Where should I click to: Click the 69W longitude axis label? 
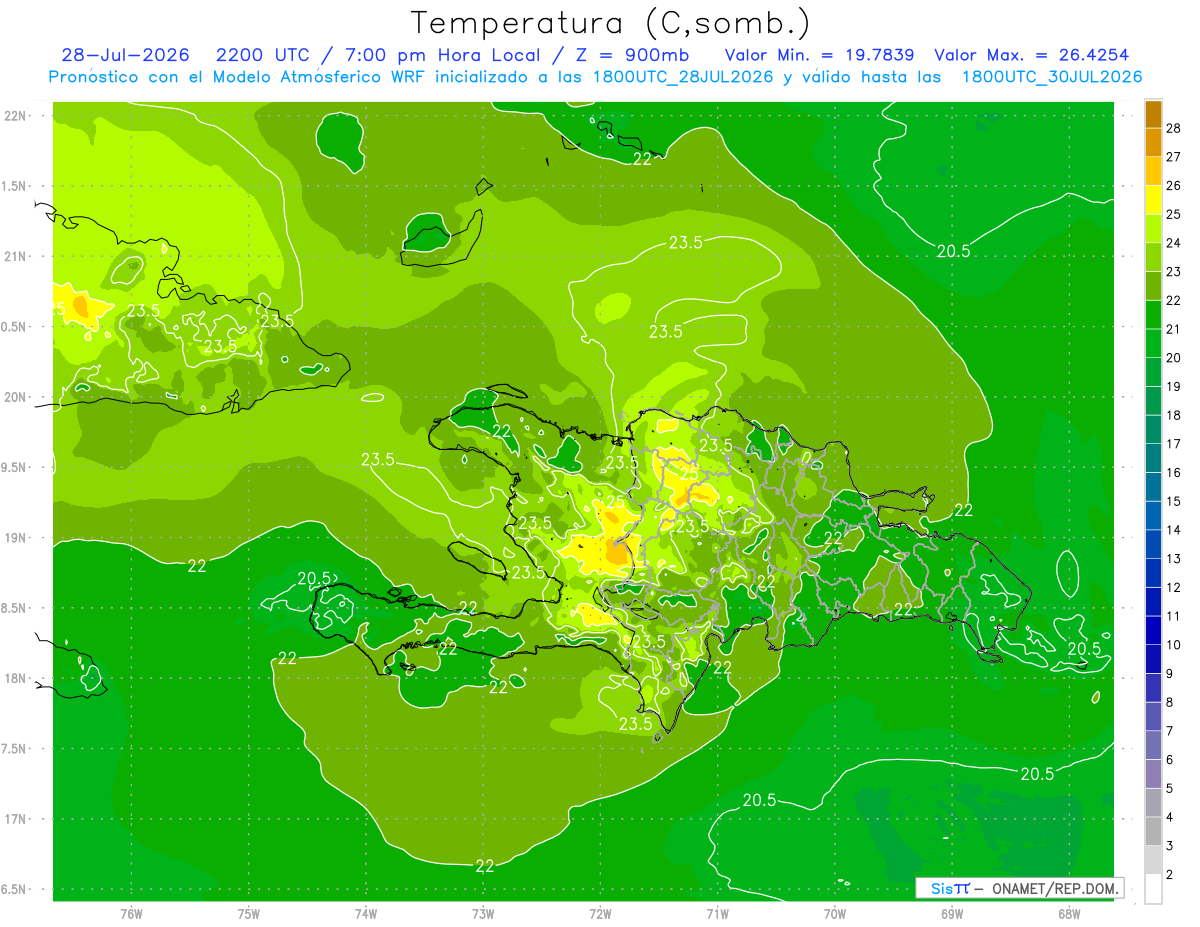[x=952, y=913]
